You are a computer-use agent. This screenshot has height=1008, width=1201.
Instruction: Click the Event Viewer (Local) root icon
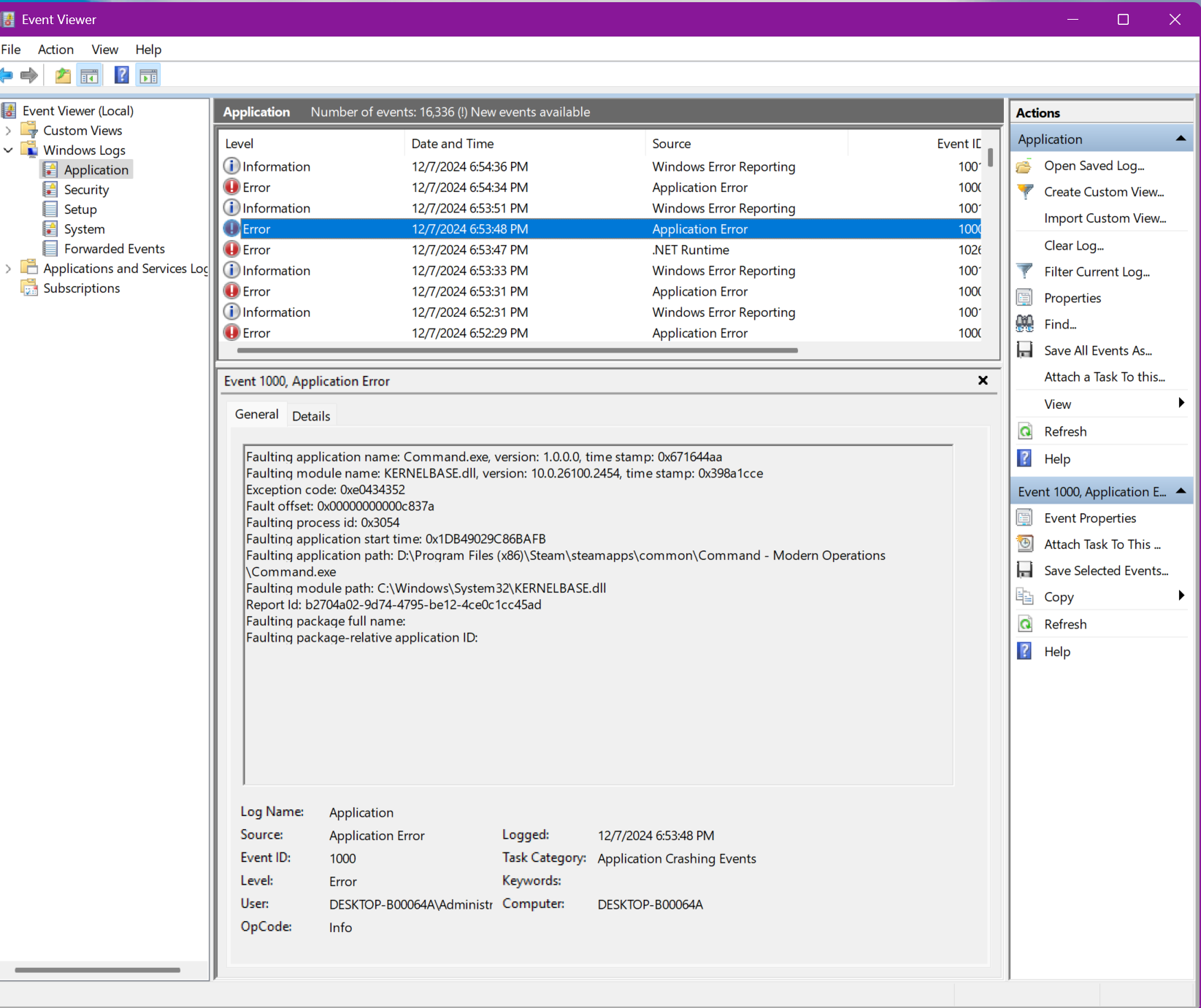click(9, 110)
